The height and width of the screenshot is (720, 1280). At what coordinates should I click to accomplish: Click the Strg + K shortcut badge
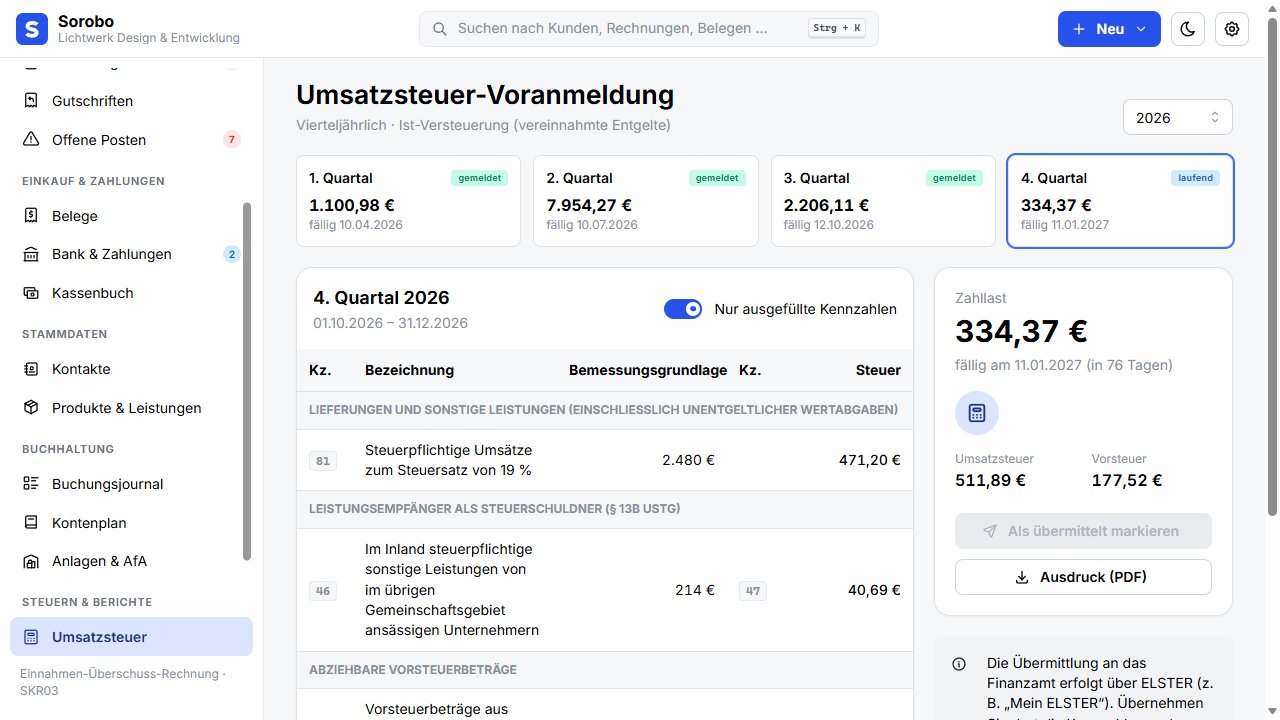837,29
